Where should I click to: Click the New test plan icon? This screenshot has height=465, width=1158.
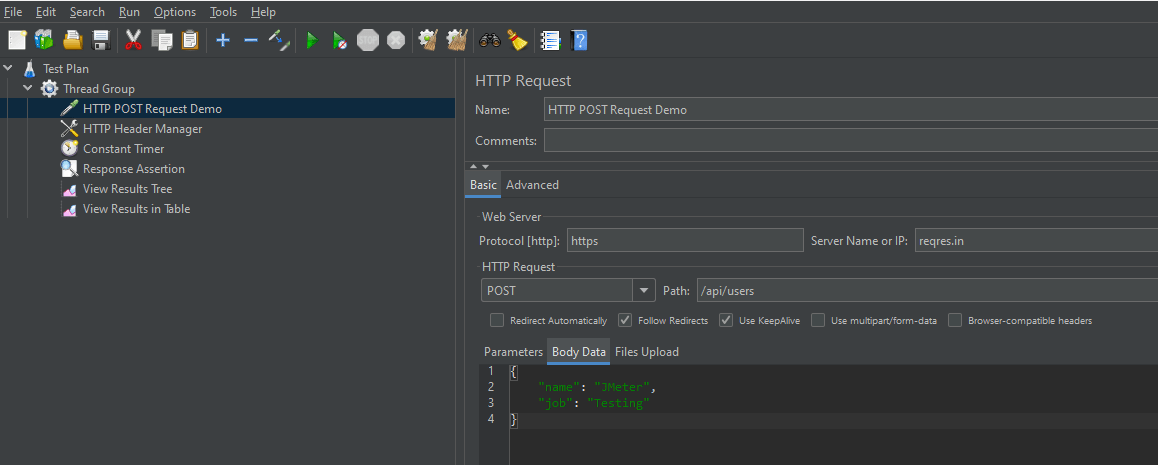click(x=17, y=40)
